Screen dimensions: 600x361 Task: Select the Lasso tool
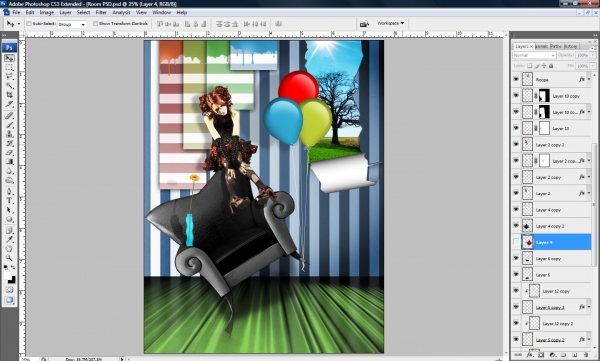pyautogui.click(x=9, y=77)
